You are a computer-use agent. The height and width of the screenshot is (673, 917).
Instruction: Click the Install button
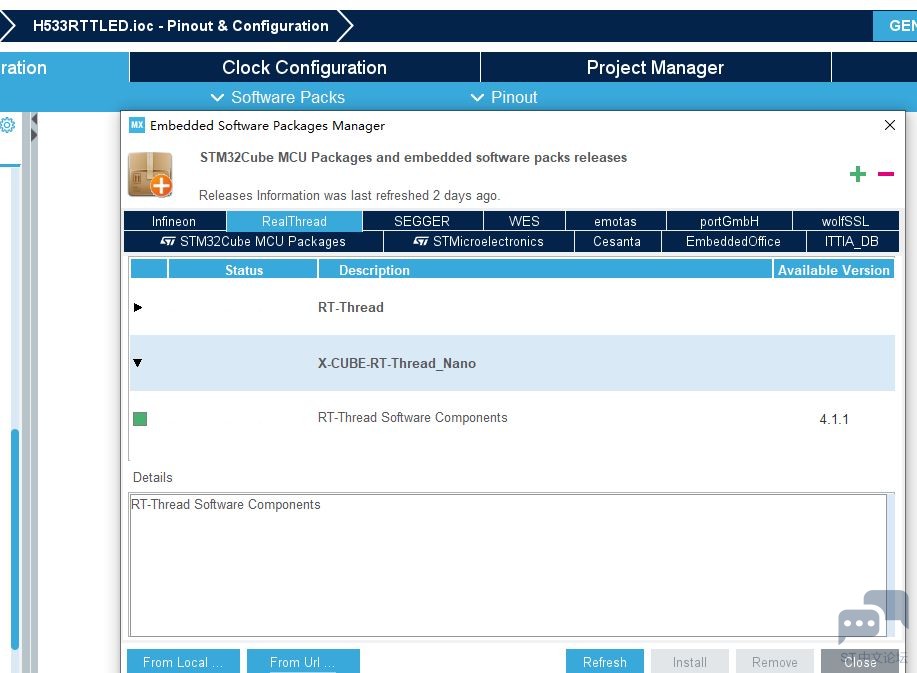point(690,662)
